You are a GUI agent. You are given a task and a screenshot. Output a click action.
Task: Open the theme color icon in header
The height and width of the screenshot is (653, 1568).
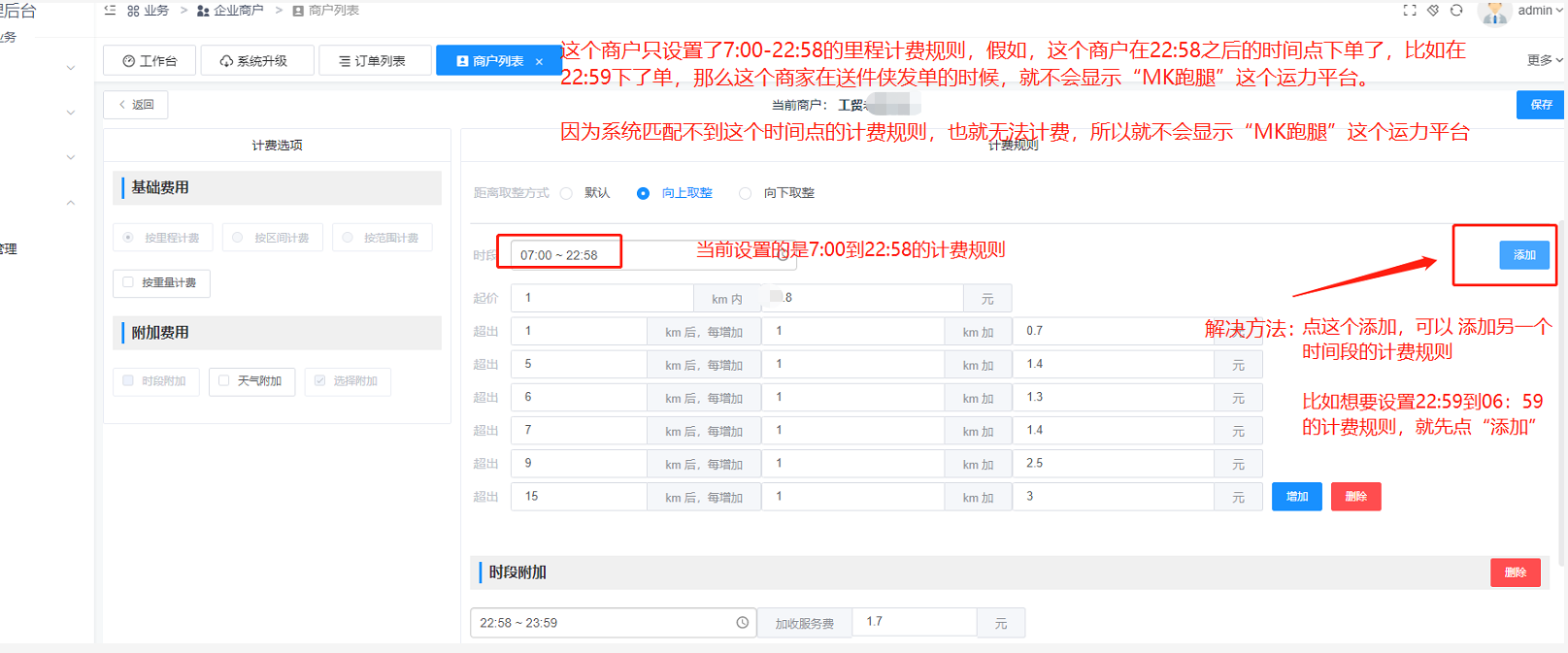[1433, 10]
